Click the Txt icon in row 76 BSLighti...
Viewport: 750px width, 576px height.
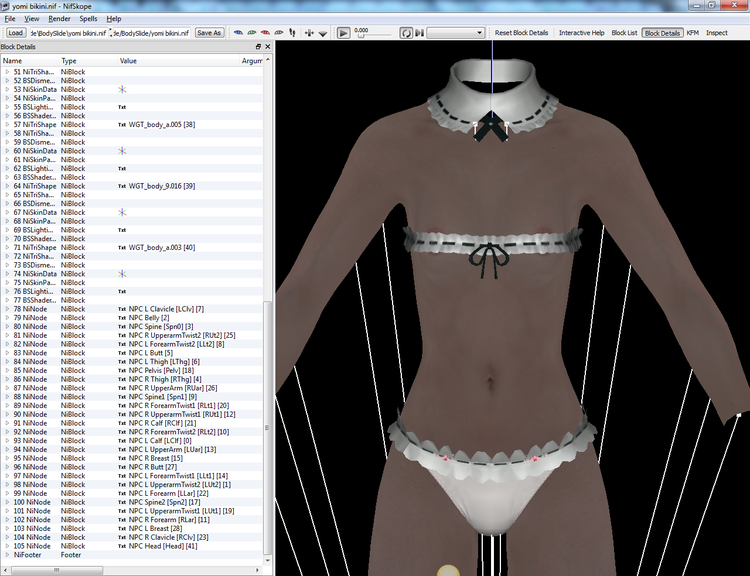[x=122, y=291]
